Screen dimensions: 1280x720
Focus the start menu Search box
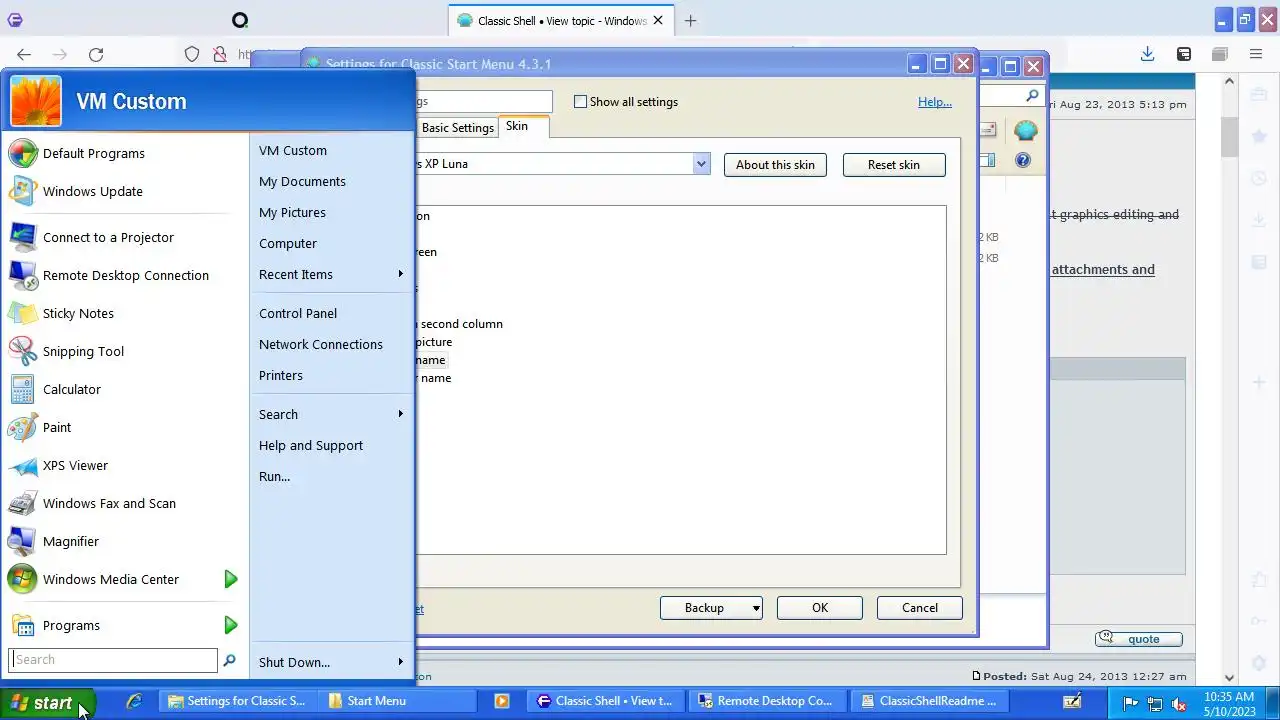point(113,660)
